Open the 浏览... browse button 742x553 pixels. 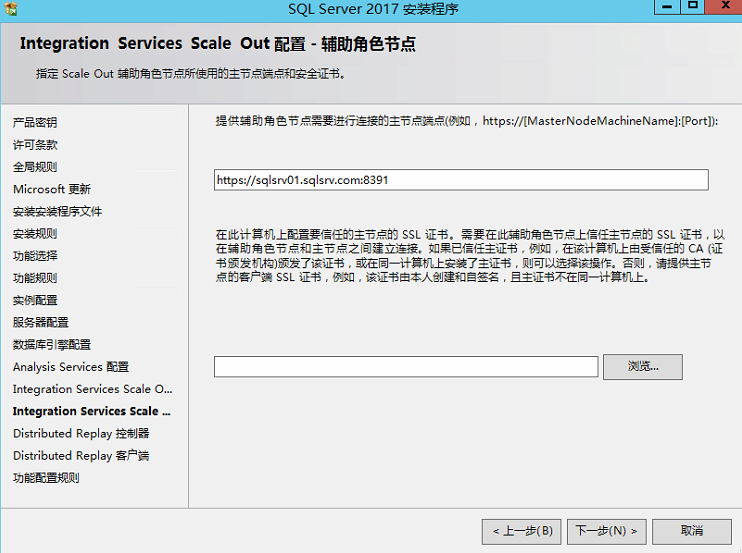tap(643, 367)
